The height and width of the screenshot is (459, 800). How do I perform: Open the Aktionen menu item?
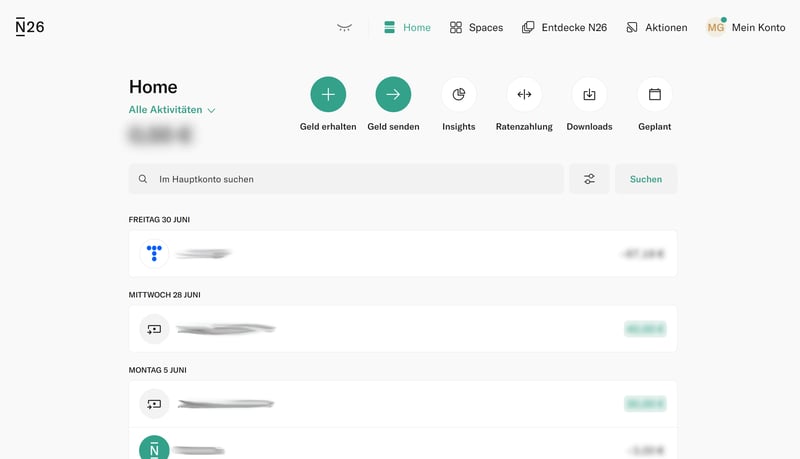[656, 27]
